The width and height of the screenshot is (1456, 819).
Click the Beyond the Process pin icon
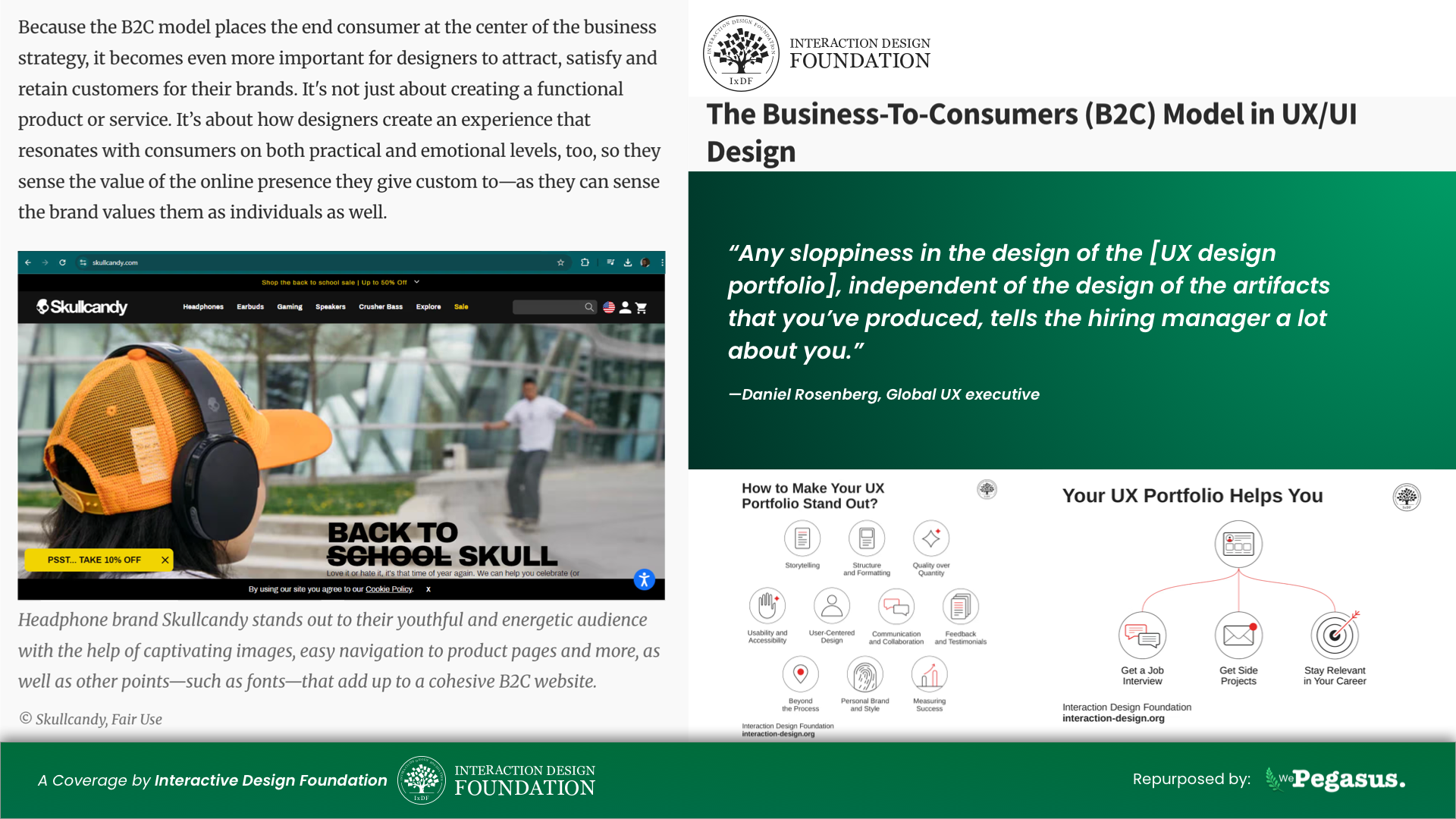801,673
